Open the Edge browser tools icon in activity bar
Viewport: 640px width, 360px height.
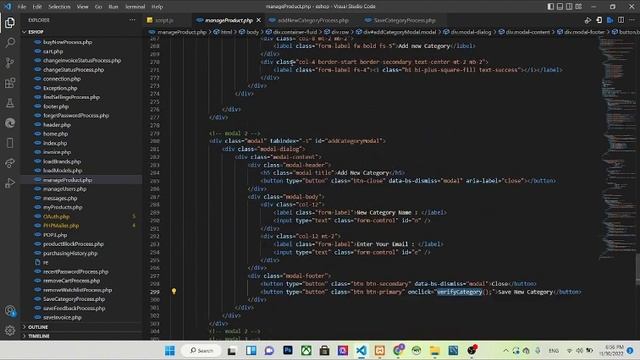pyautogui.click(x=10, y=123)
